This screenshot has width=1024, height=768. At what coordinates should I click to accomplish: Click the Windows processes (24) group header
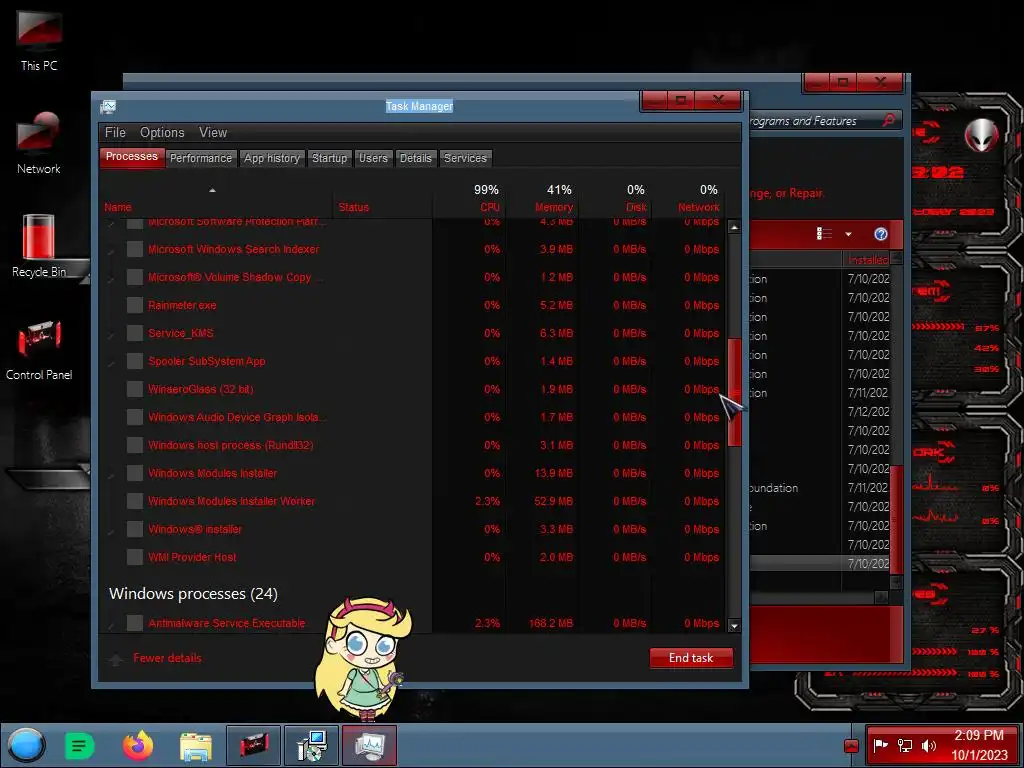pos(193,594)
